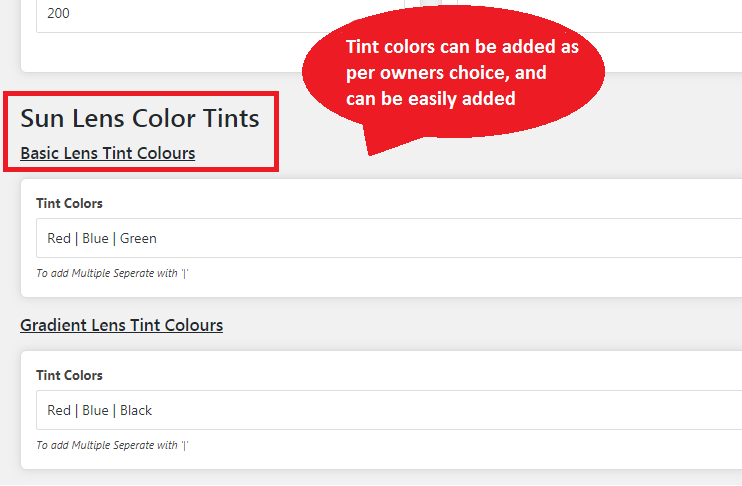Viewport: 742px width, 486px height.
Task: Click separator hint text under gradient tint field
Action: 113,445
